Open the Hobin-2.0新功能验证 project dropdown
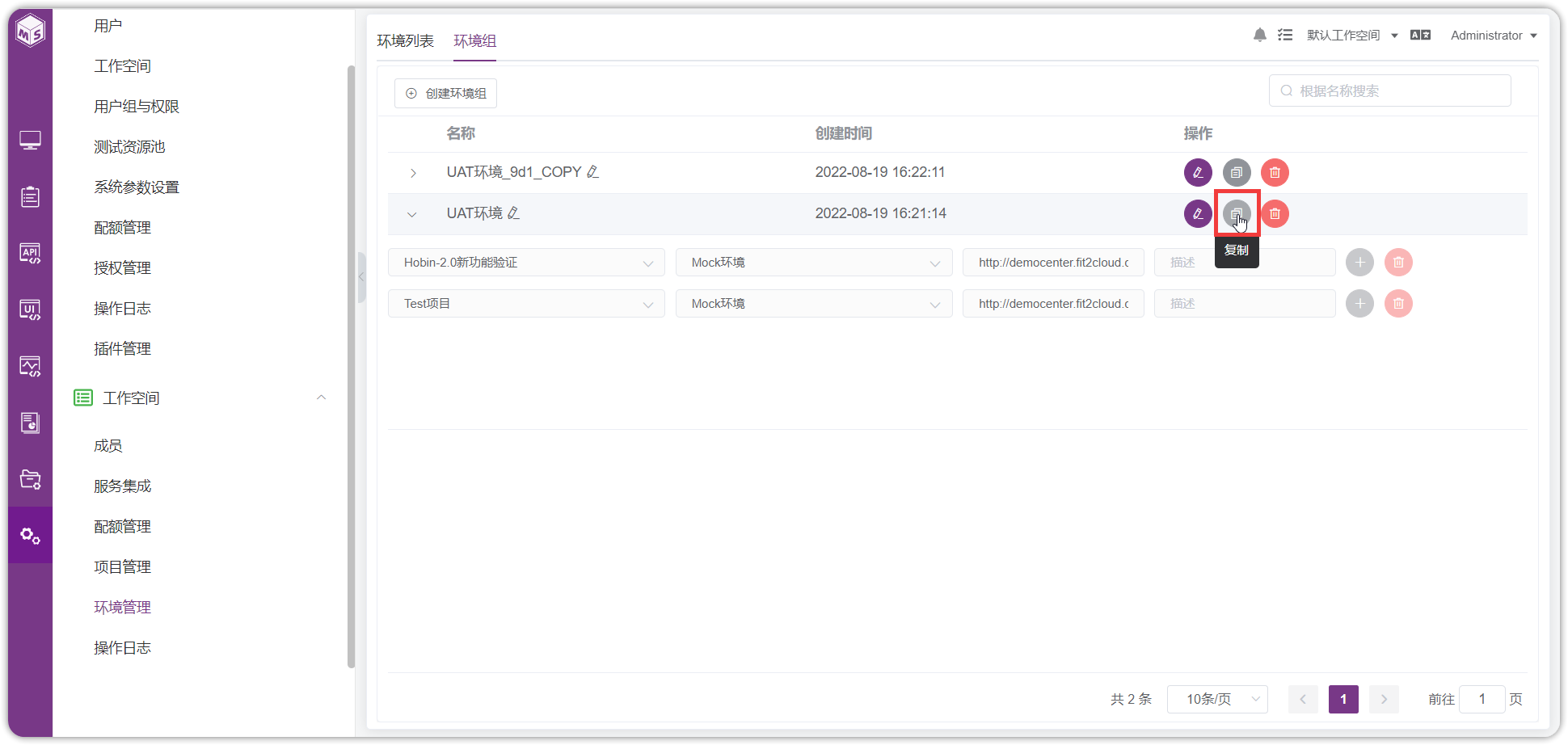The width and height of the screenshot is (1568, 745). (526, 263)
